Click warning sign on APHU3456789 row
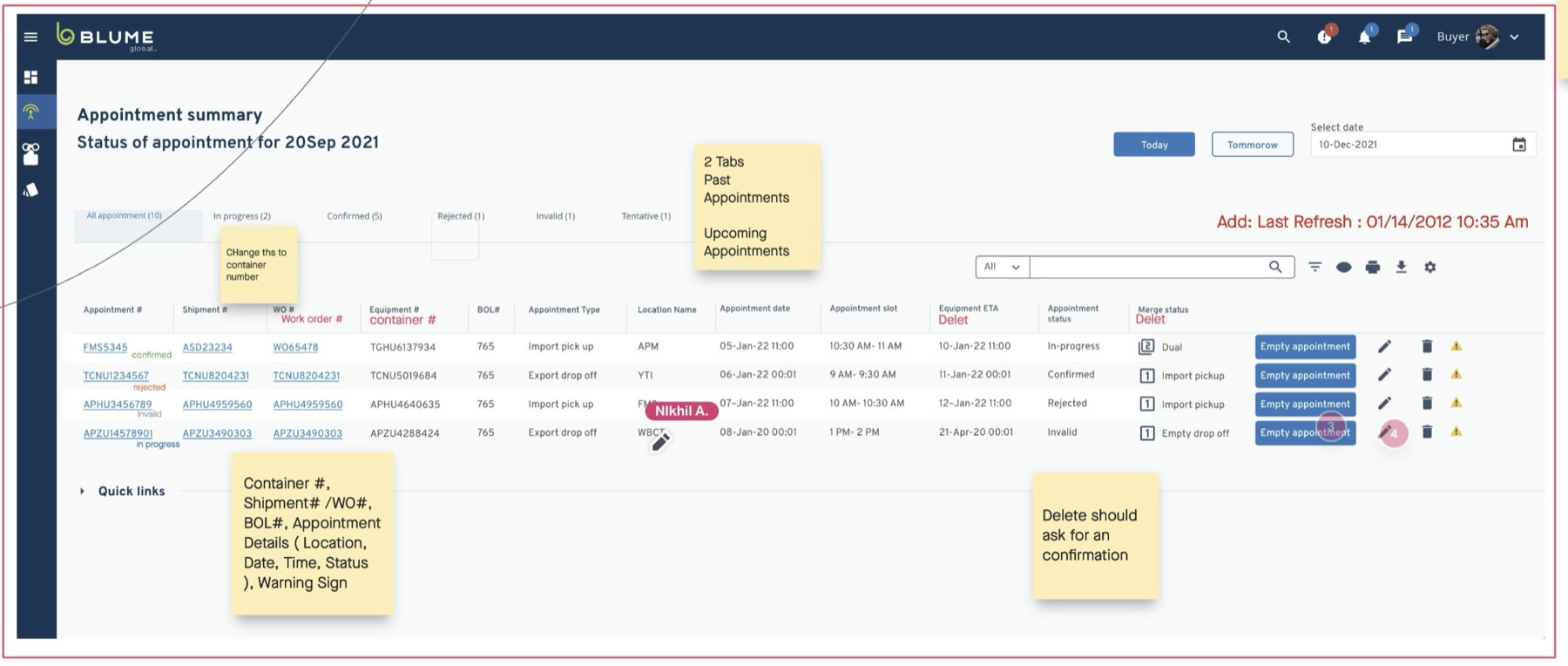 click(x=1456, y=404)
